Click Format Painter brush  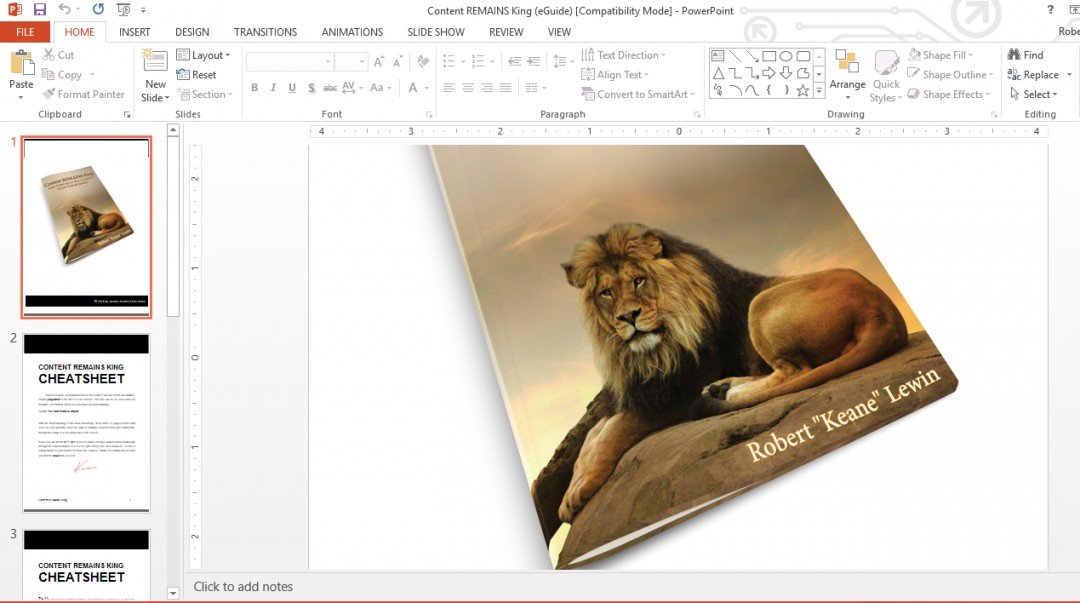tap(83, 94)
